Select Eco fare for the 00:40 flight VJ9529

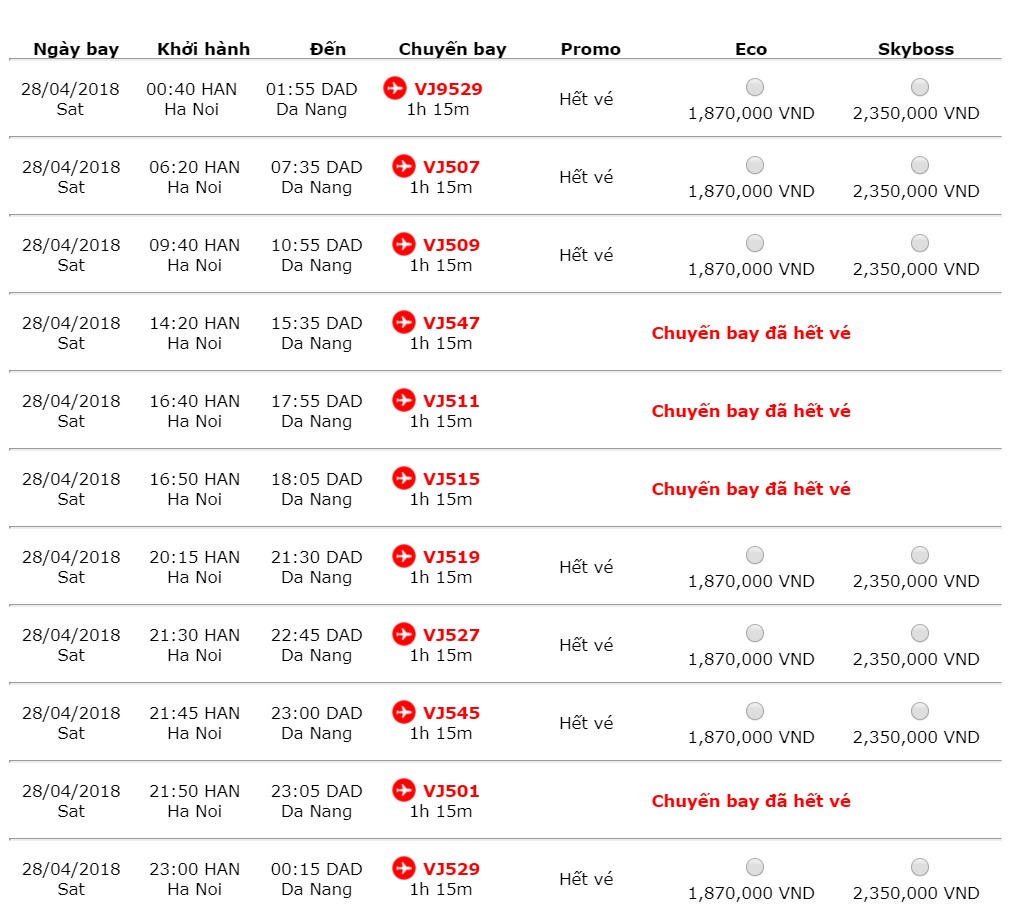point(755,87)
